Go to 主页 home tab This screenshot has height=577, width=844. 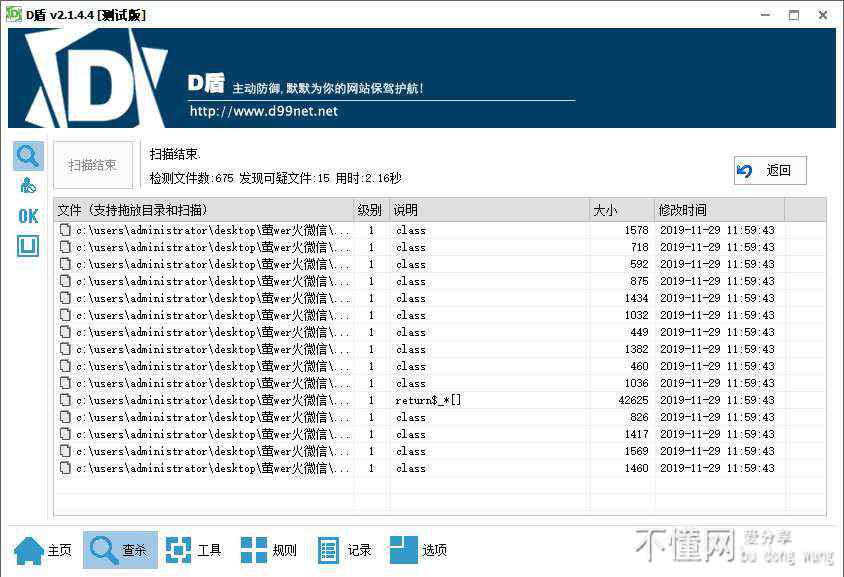(44, 550)
